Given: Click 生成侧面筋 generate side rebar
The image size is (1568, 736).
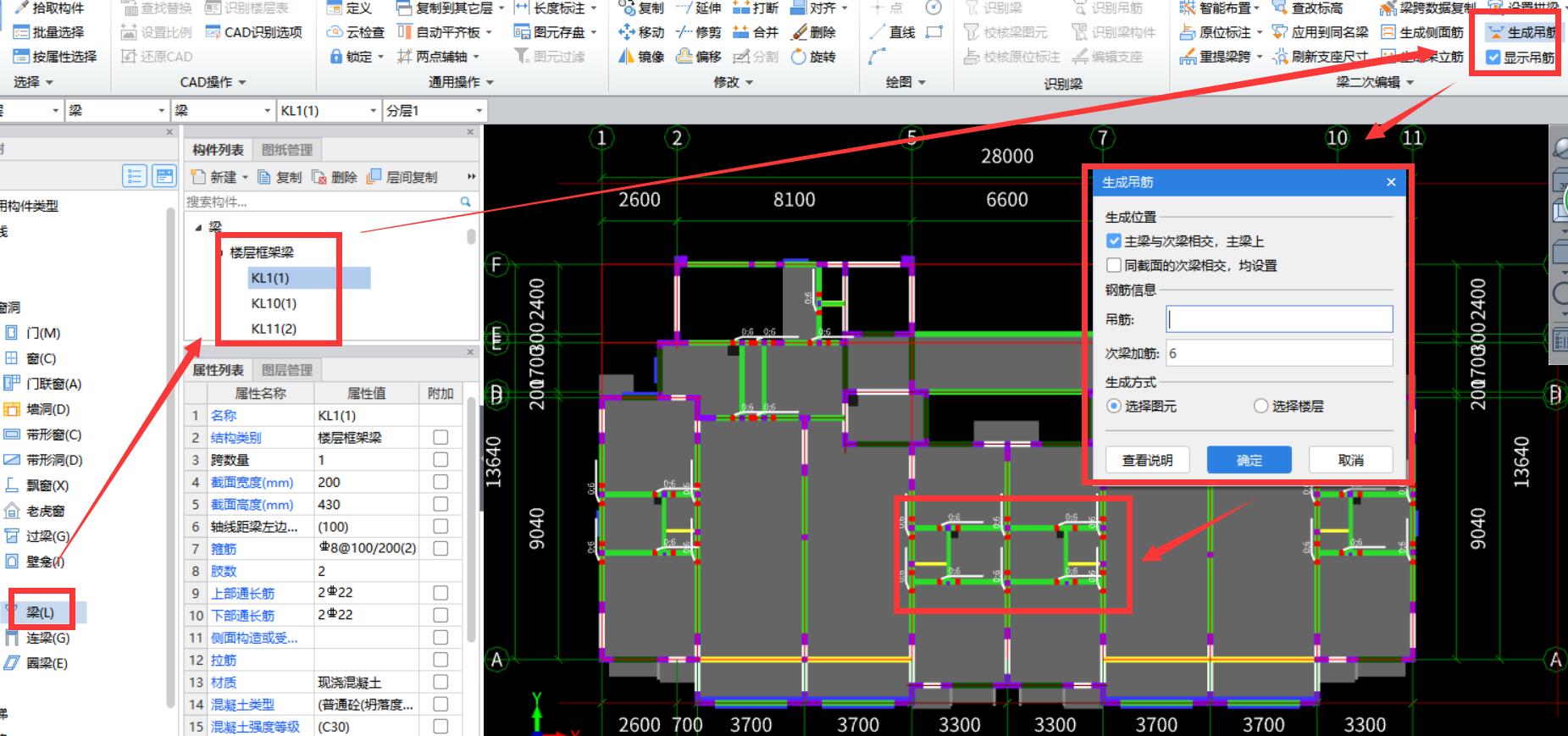Looking at the screenshot, I should tap(1422, 32).
